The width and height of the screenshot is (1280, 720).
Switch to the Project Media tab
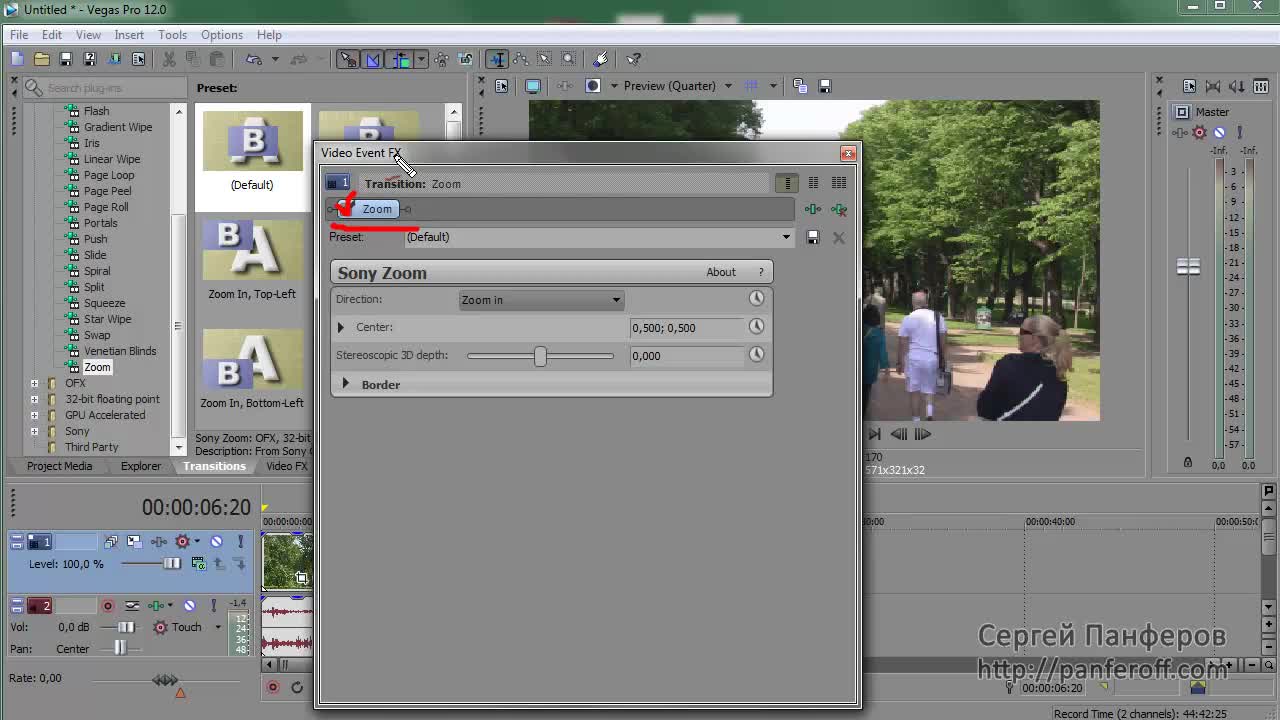(x=59, y=466)
